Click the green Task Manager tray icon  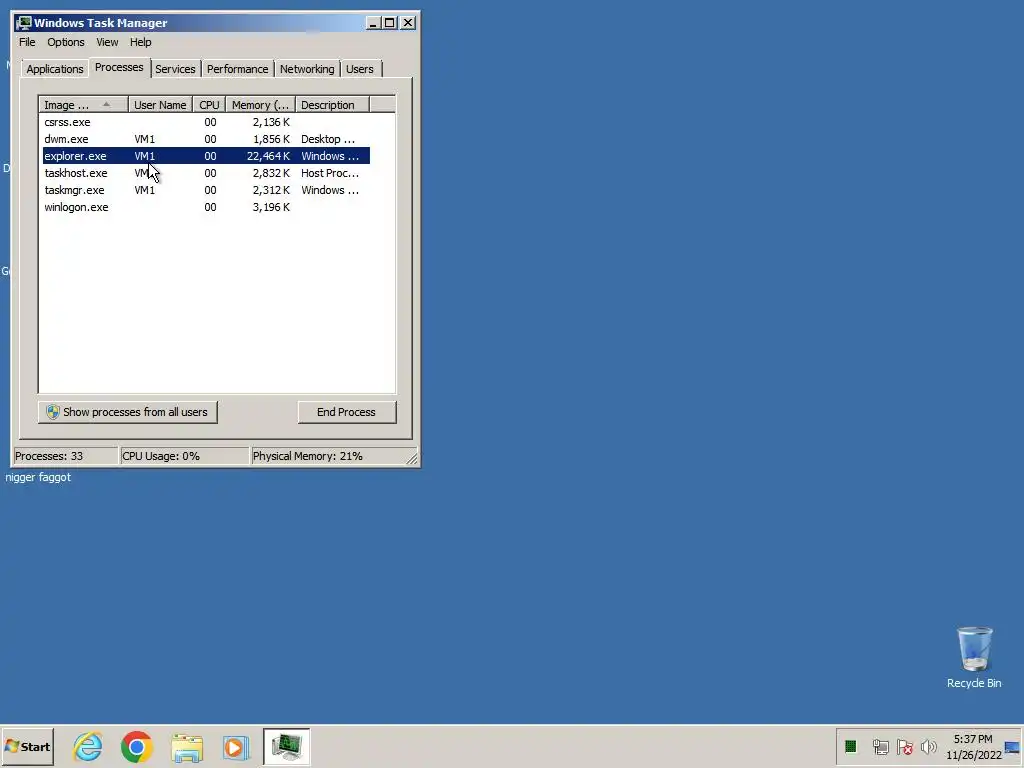850,746
